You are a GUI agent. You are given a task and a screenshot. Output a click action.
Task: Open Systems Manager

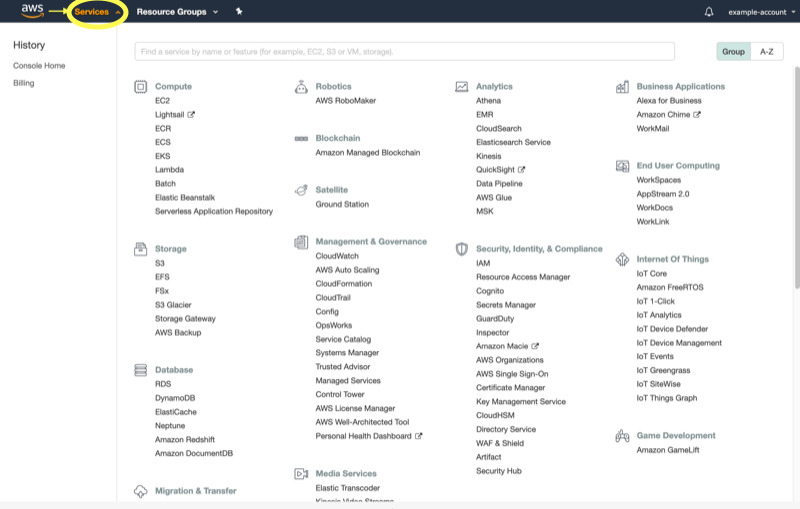(x=347, y=353)
